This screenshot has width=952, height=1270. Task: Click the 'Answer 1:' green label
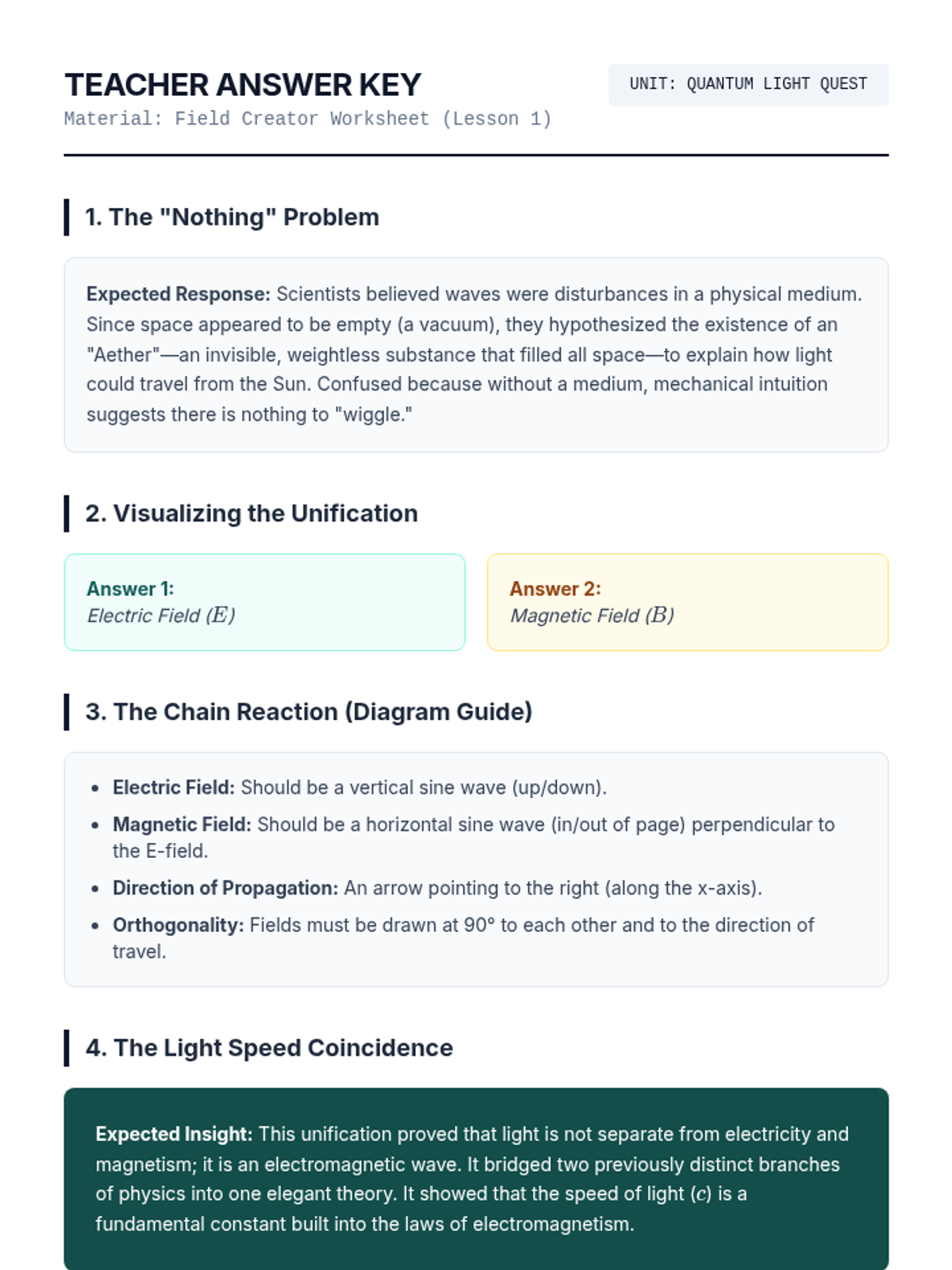click(x=130, y=589)
